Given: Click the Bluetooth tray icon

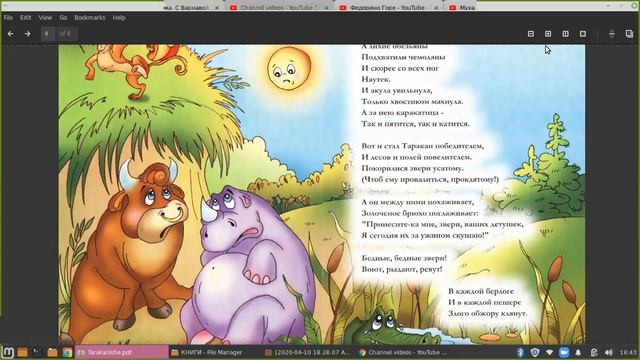Looking at the screenshot, I should (x=520, y=352).
